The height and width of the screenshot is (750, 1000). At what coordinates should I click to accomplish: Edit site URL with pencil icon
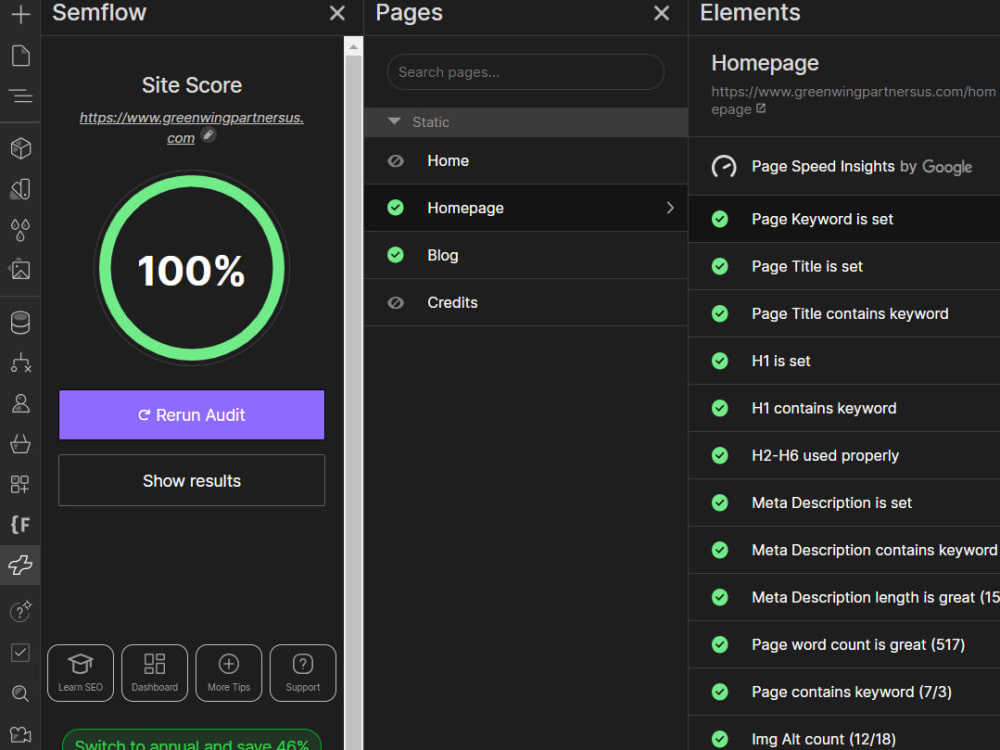pos(208,135)
